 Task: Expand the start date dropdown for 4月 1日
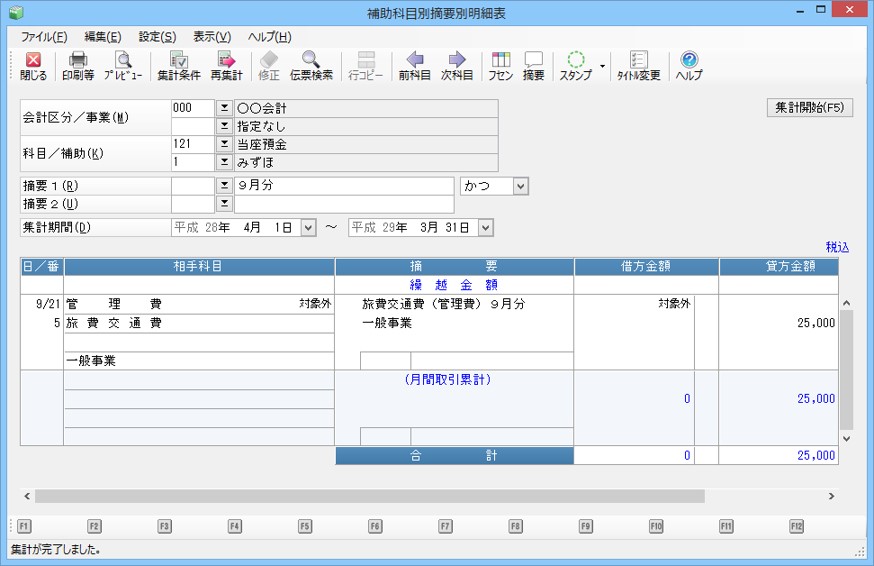coord(308,227)
